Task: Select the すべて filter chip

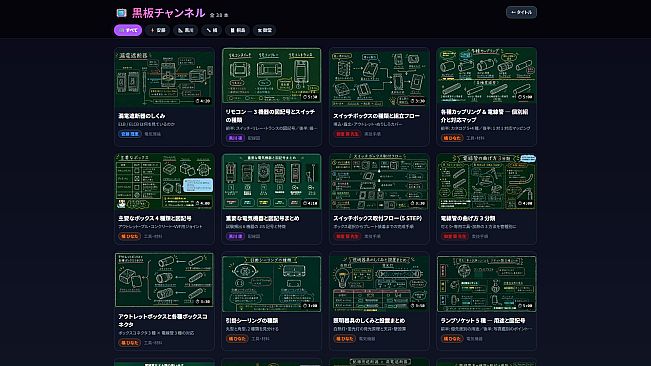Action: pyautogui.click(x=128, y=30)
